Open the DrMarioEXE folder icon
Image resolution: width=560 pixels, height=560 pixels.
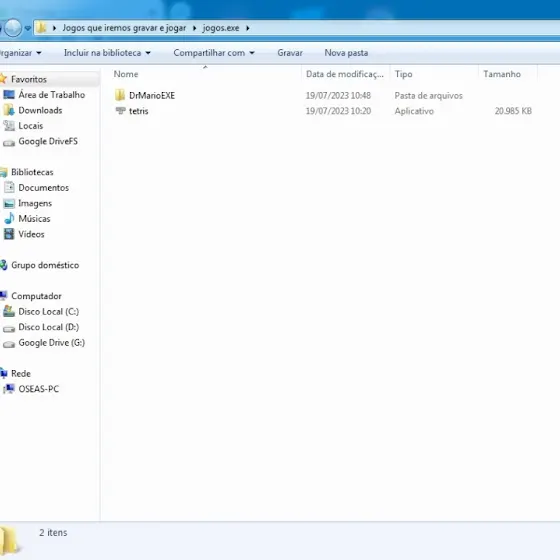[x=120, y=95]
